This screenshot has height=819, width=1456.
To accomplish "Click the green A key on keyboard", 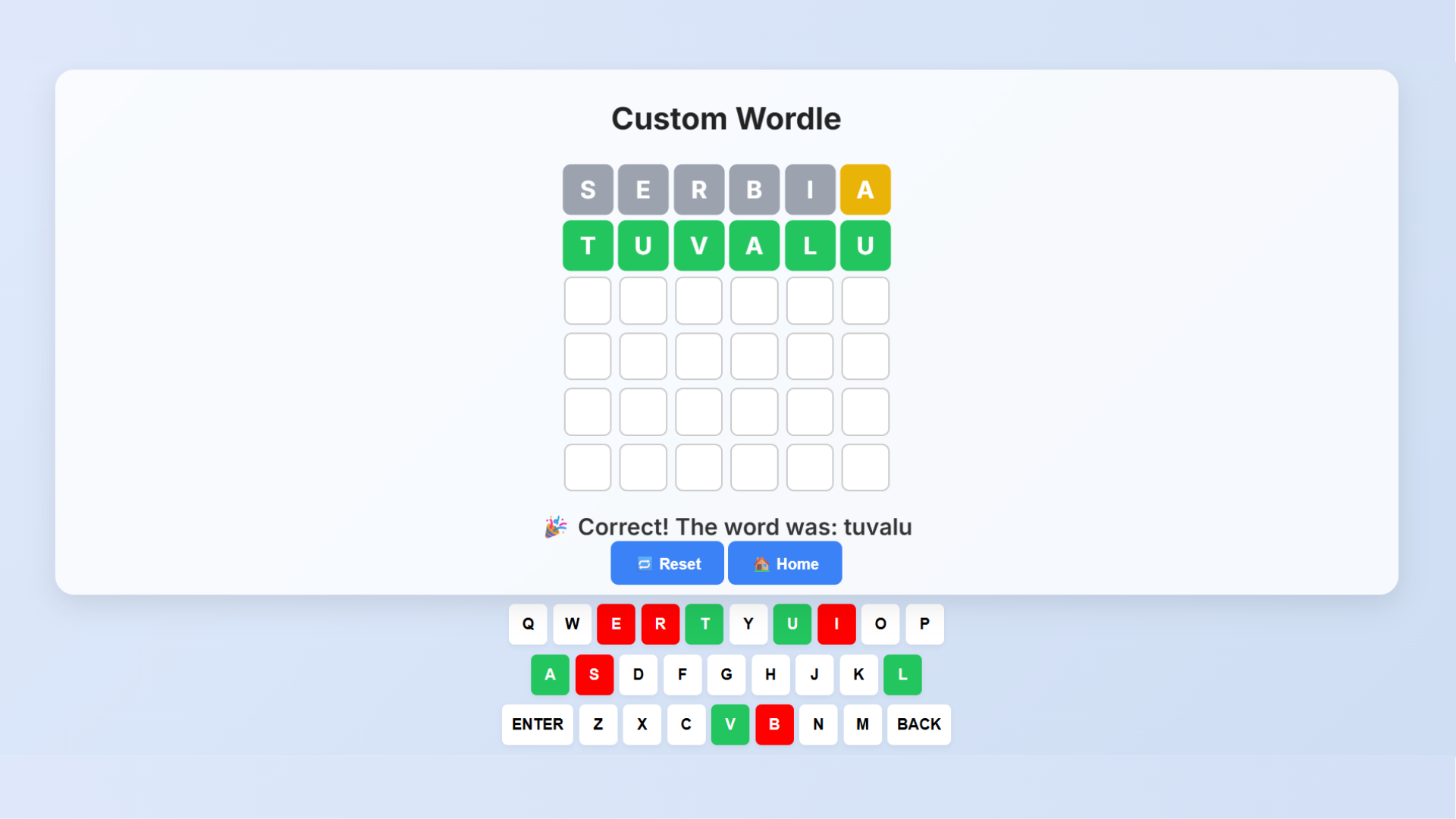I will point(551,674).
